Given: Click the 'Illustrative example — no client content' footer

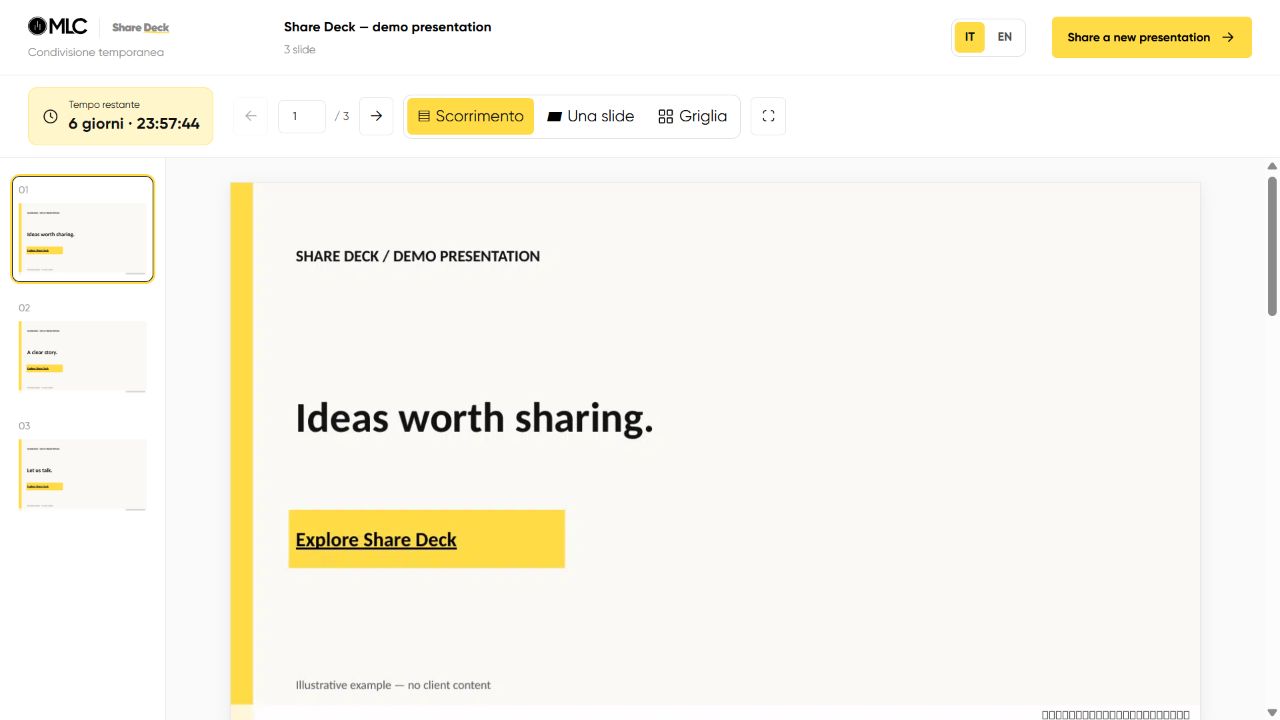Looking at the screenshot, I should coord(393,685).
